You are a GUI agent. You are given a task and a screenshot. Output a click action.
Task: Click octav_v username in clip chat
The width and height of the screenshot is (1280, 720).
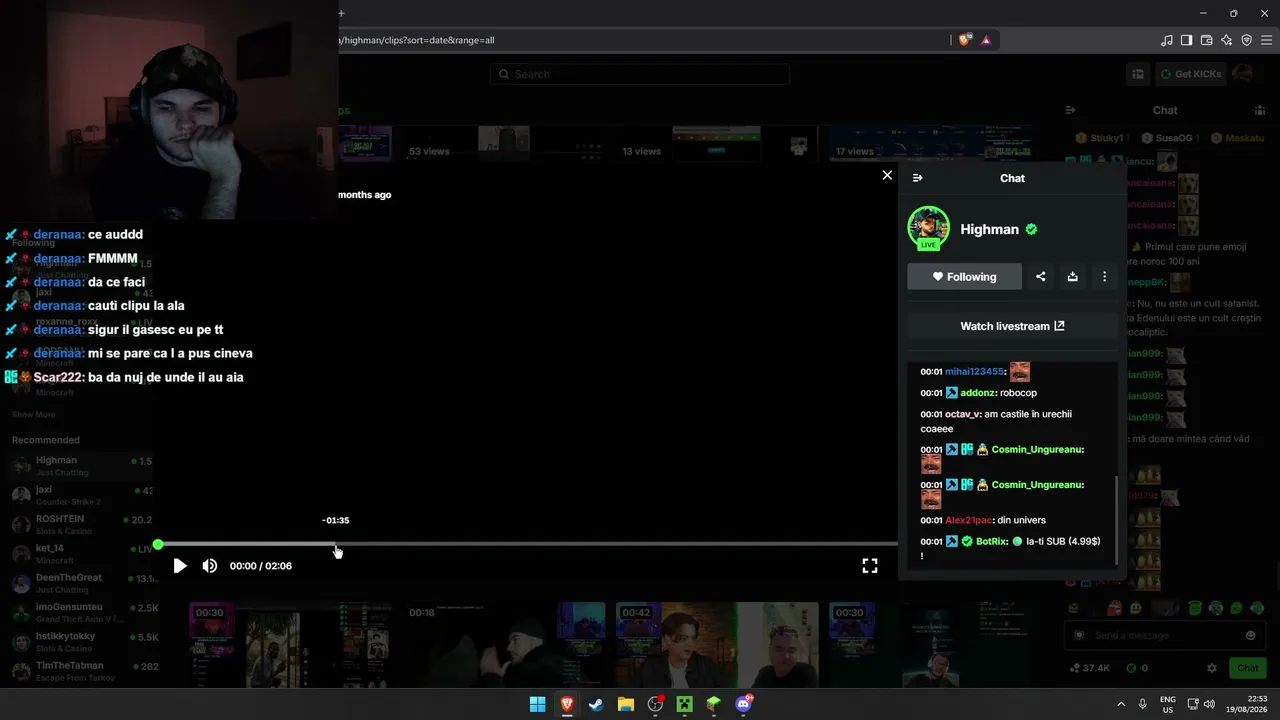[x=962, y=414]
